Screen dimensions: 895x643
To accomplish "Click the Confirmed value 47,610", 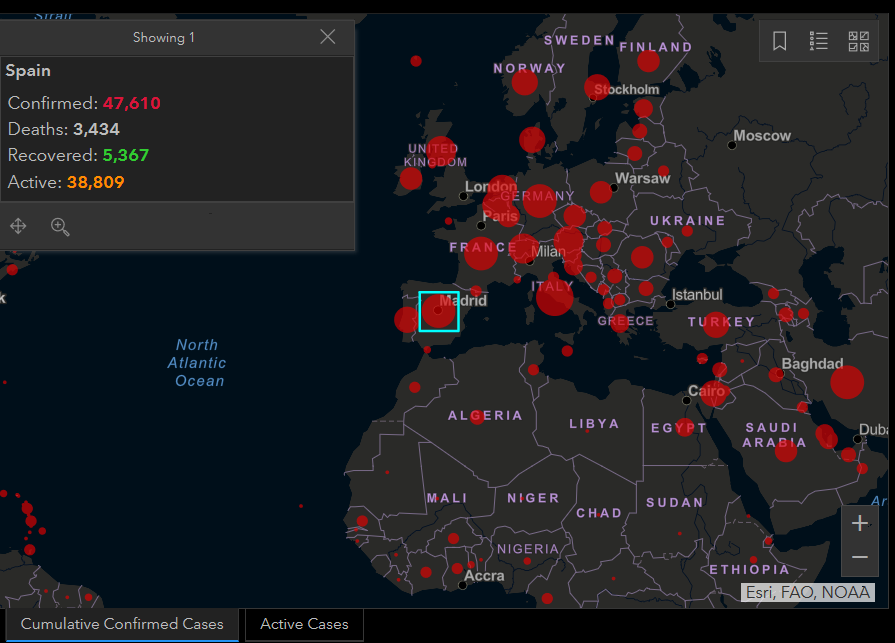I will [132, 103].
